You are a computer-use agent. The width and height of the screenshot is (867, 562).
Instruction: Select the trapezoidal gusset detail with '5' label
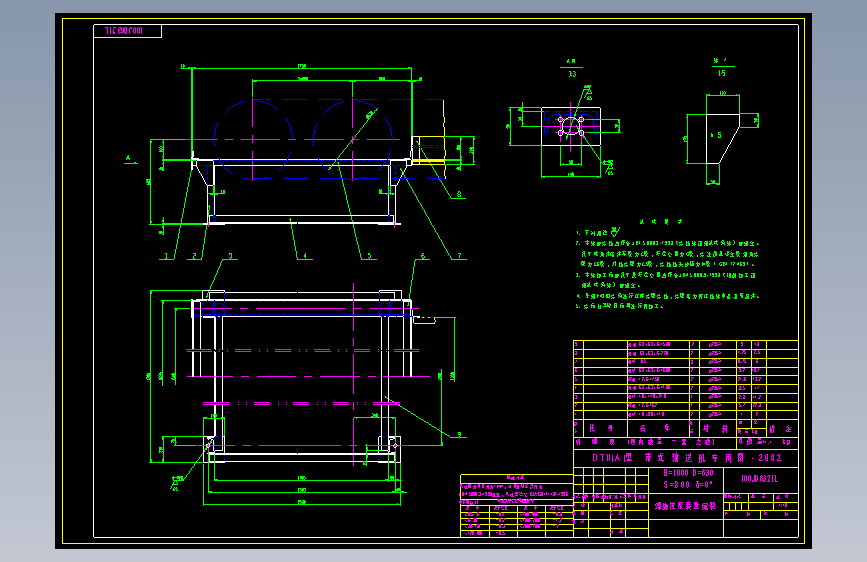(723, 139)
